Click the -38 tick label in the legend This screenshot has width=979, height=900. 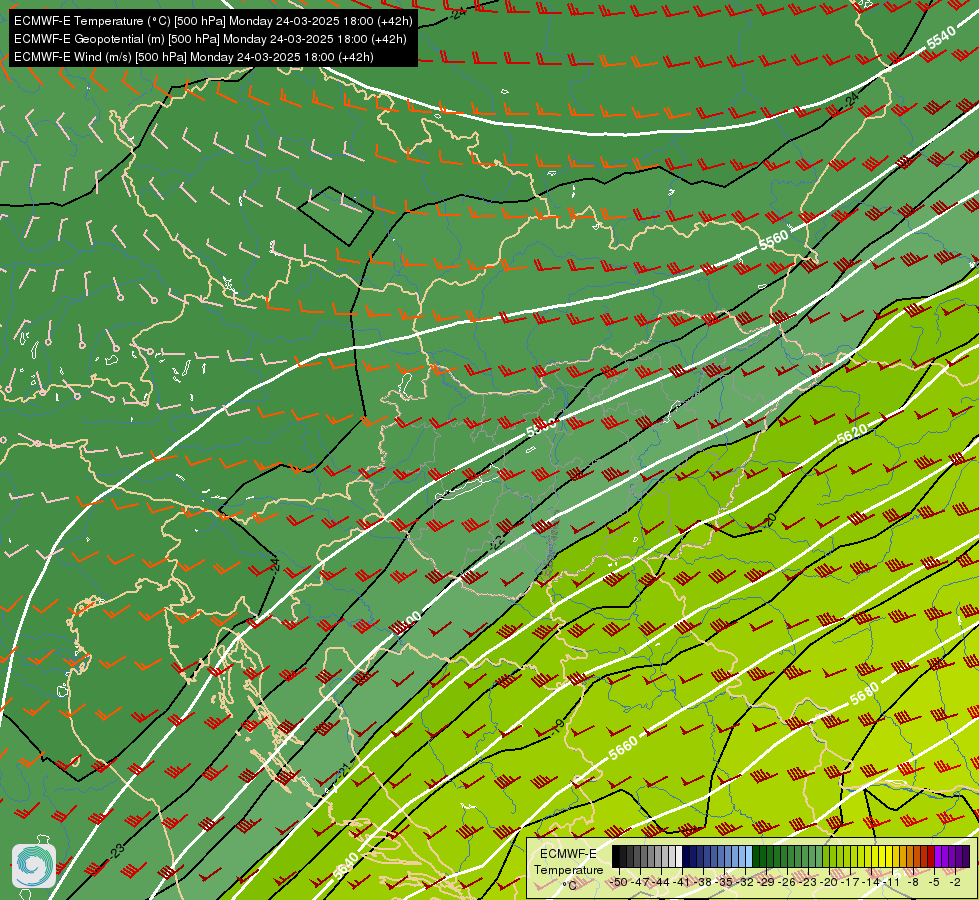pos(704,882)
